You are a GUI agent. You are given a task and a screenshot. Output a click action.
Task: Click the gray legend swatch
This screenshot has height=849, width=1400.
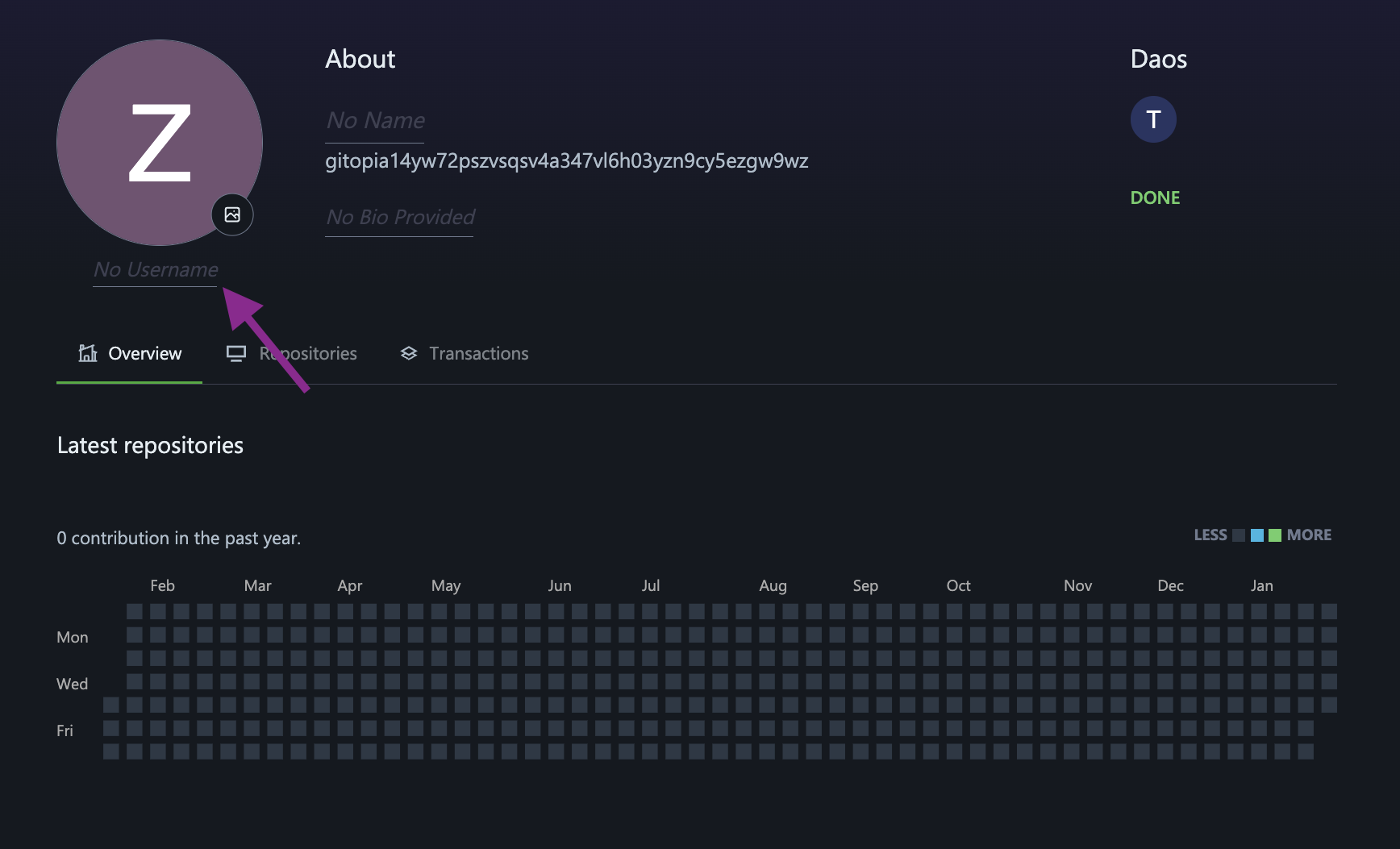tap(1239, 535)
